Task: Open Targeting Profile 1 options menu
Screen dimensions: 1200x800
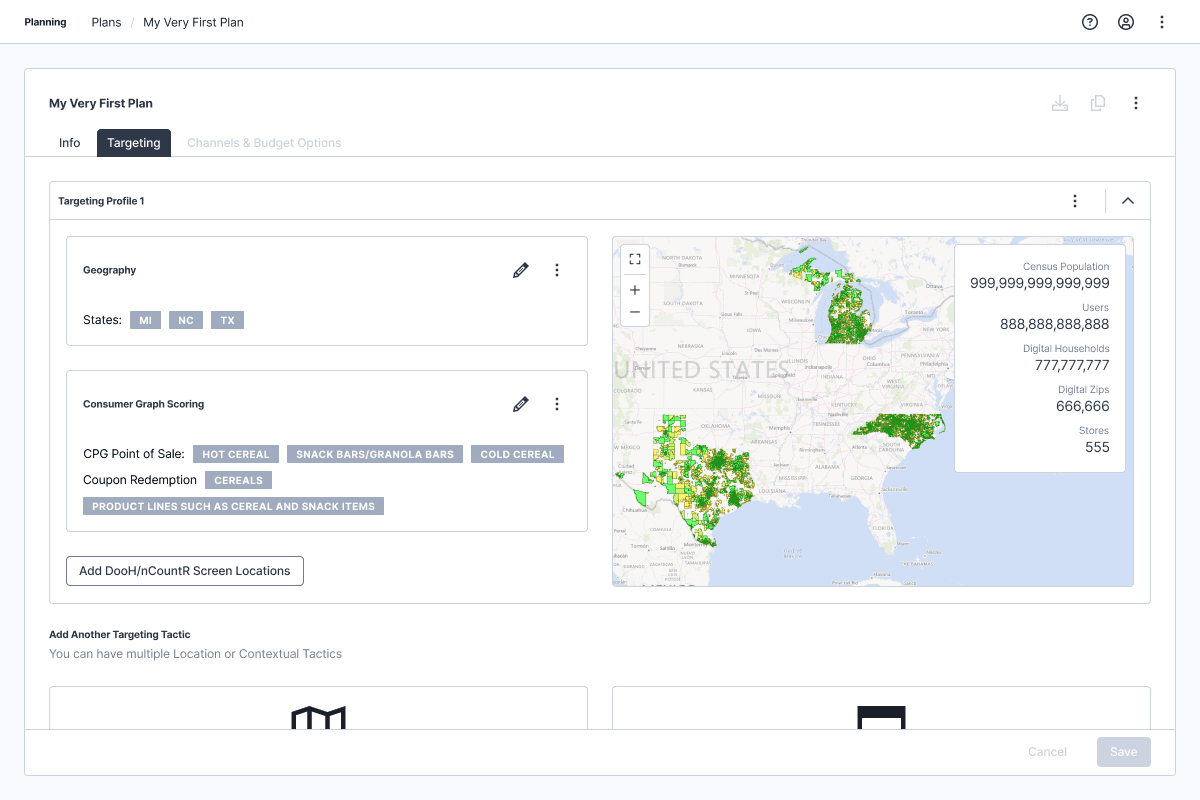Action: (x=1075, y=201)
